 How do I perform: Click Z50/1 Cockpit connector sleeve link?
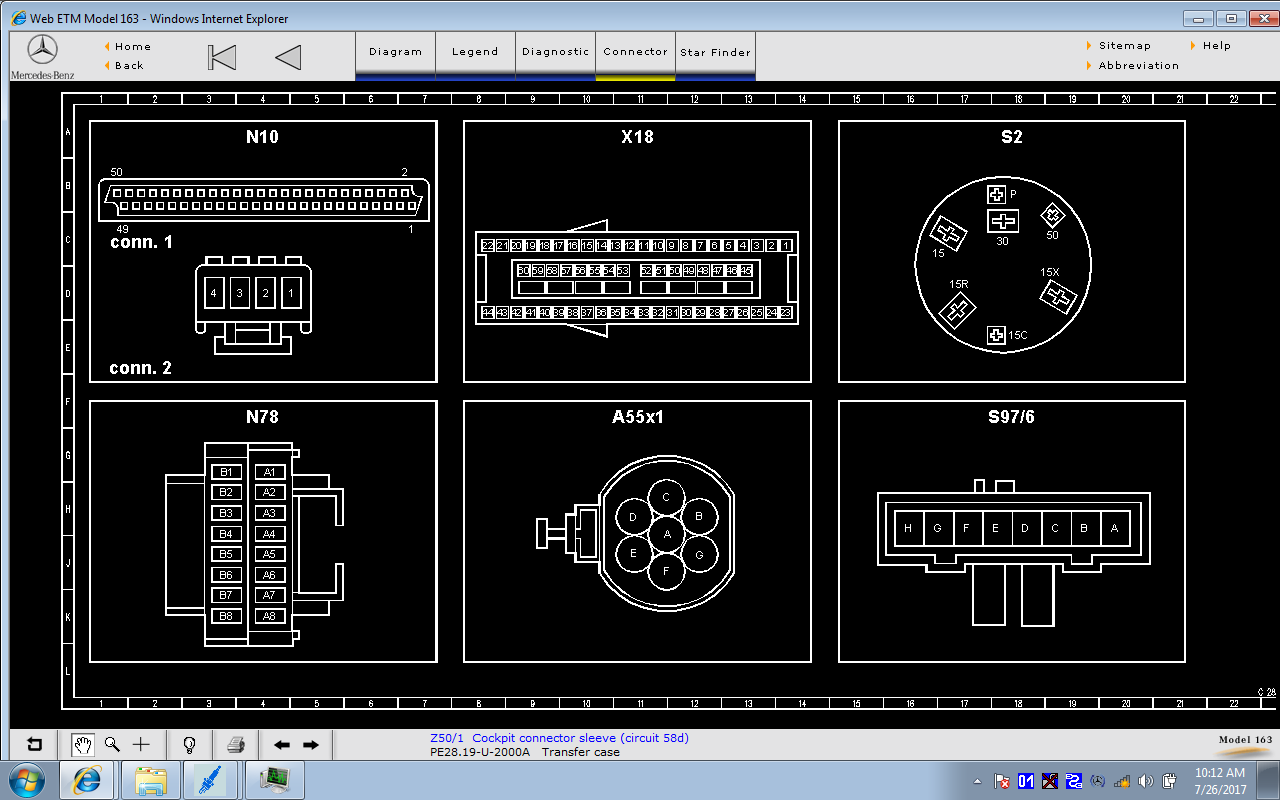[559, 738]
